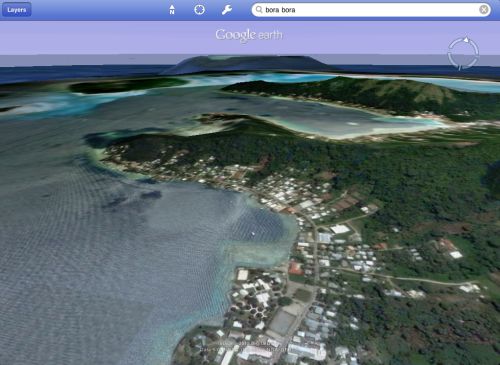
Task: Tap the bottom tick of compass ring
Action: pyautogui.click(x=460, y=67)
